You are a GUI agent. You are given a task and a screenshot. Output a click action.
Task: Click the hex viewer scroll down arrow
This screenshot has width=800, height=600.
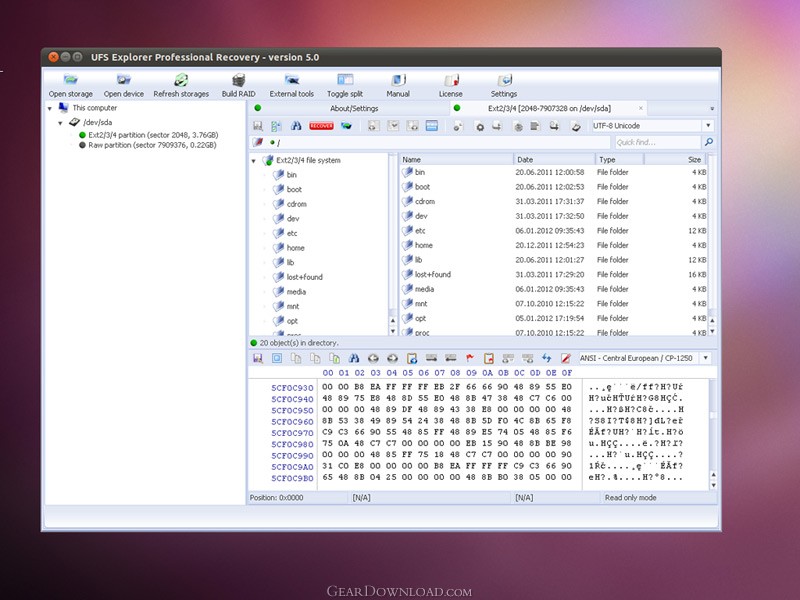(x=713, y=485)
